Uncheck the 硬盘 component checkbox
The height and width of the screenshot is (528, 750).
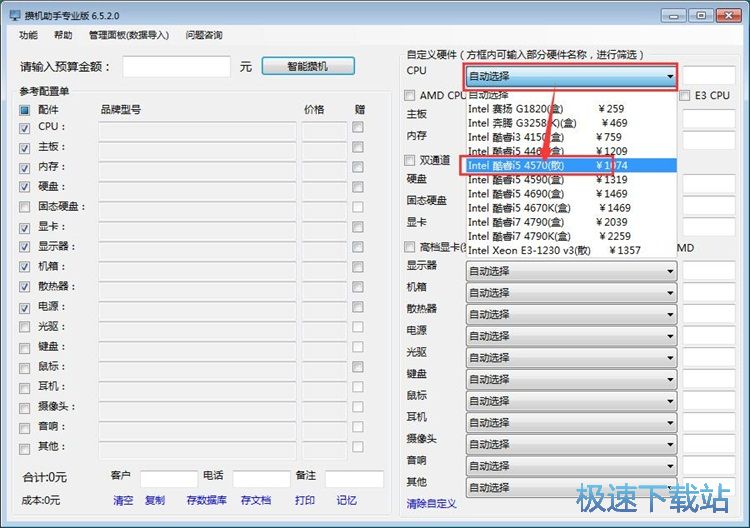coord(24,187)
